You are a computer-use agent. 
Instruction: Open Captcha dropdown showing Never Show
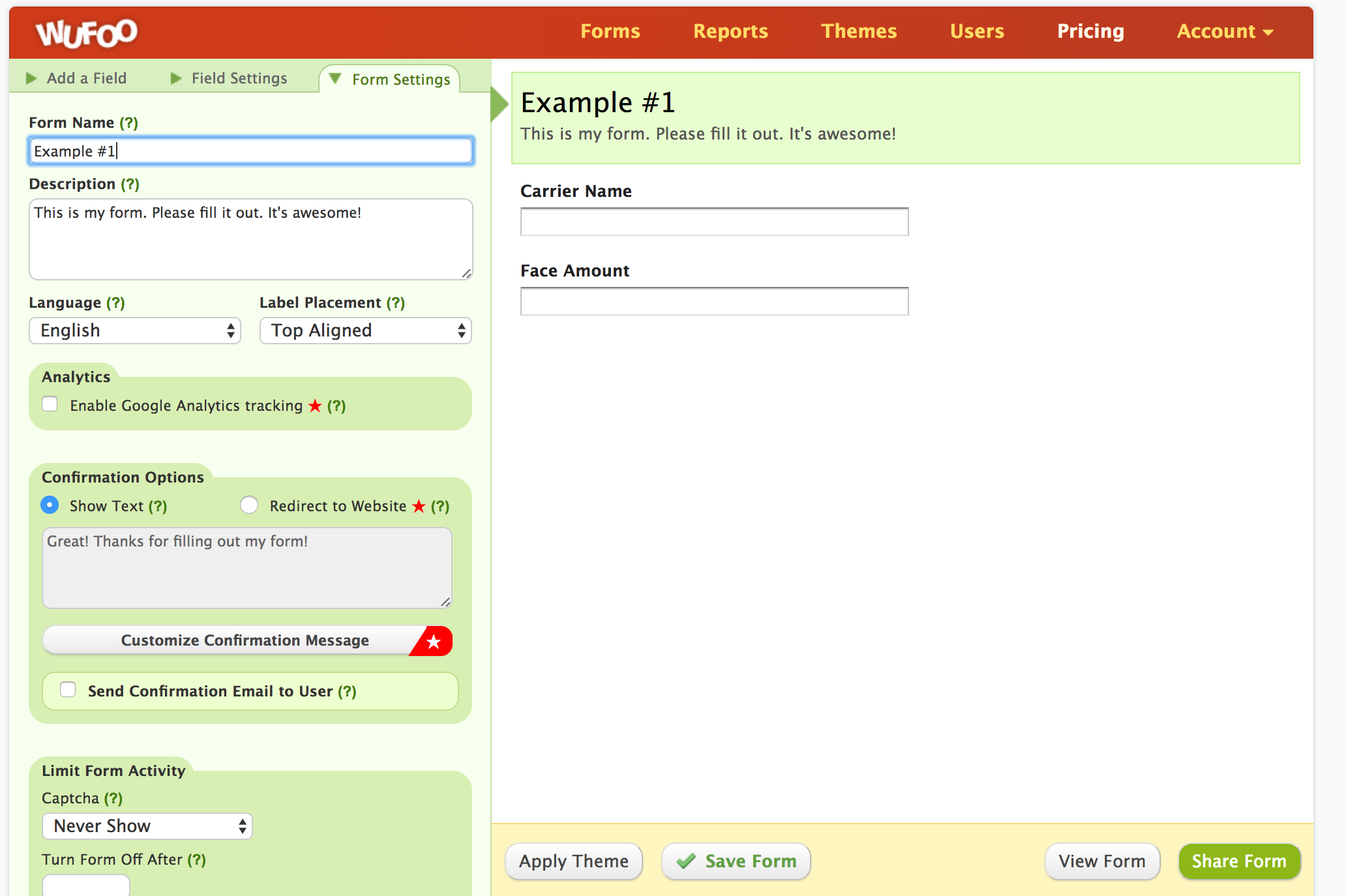point(147,826)
